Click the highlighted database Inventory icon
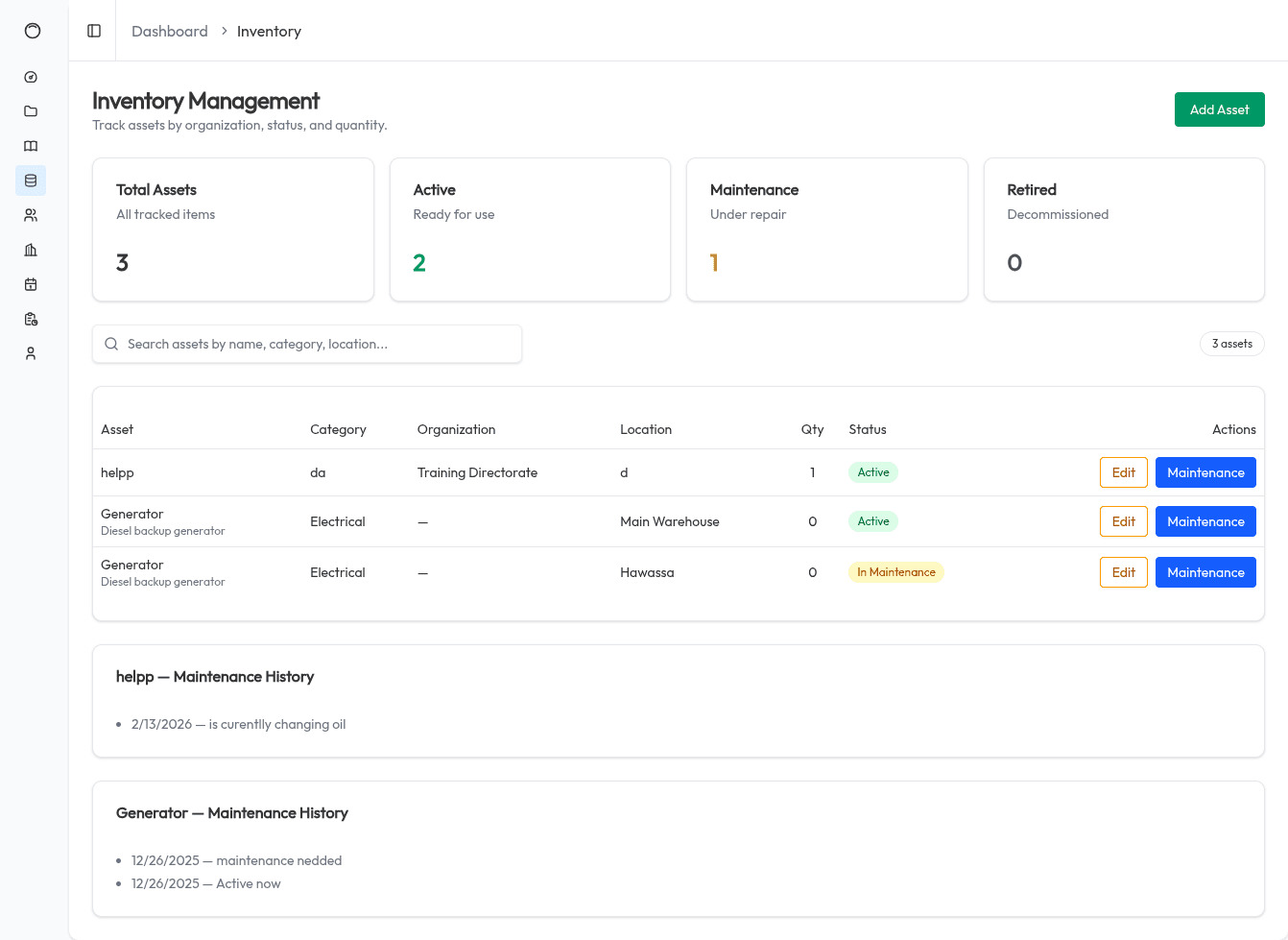 point(31,181)
